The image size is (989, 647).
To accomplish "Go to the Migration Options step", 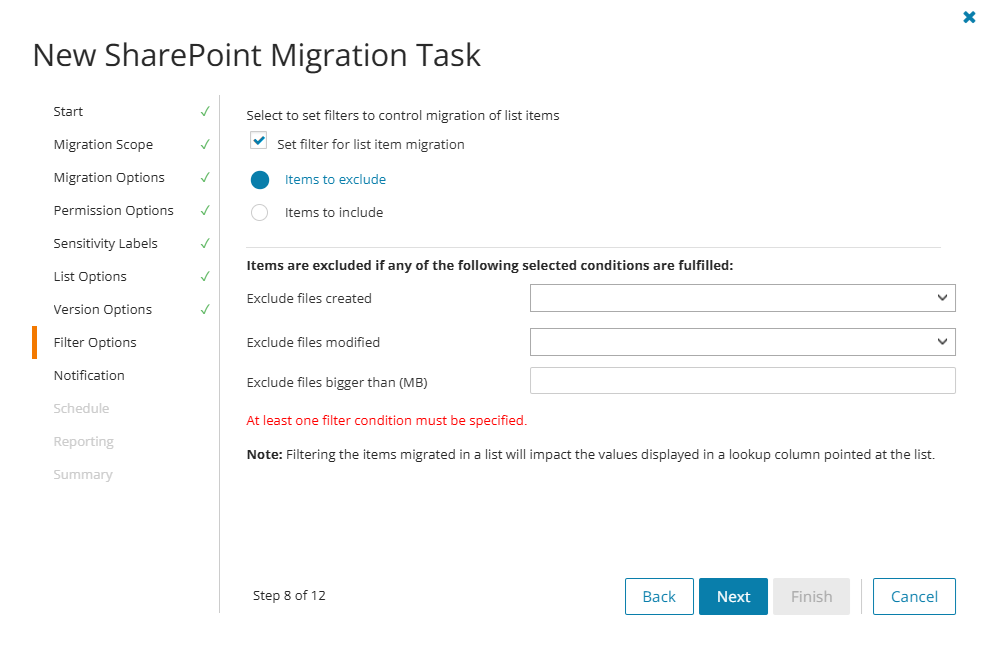I will [109, 177].
